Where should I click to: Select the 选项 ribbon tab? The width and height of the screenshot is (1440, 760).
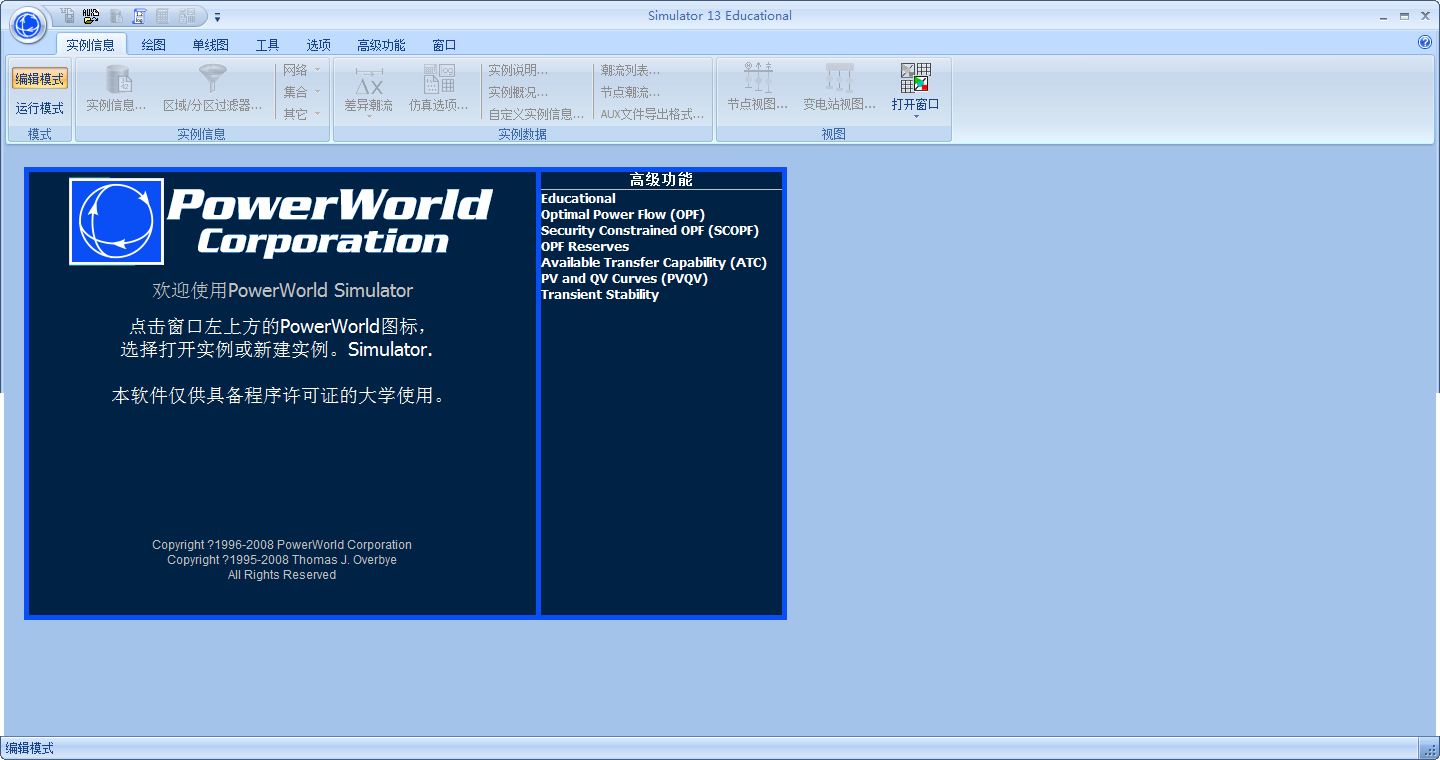tap(319, 45)
